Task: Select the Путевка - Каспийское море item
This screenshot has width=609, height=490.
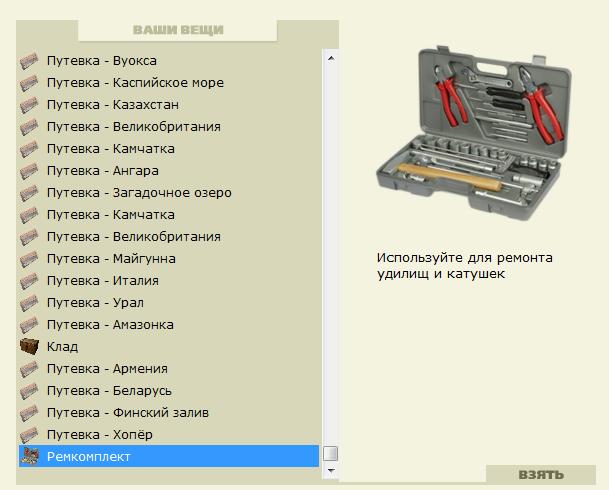Action: tap(169, 83)
